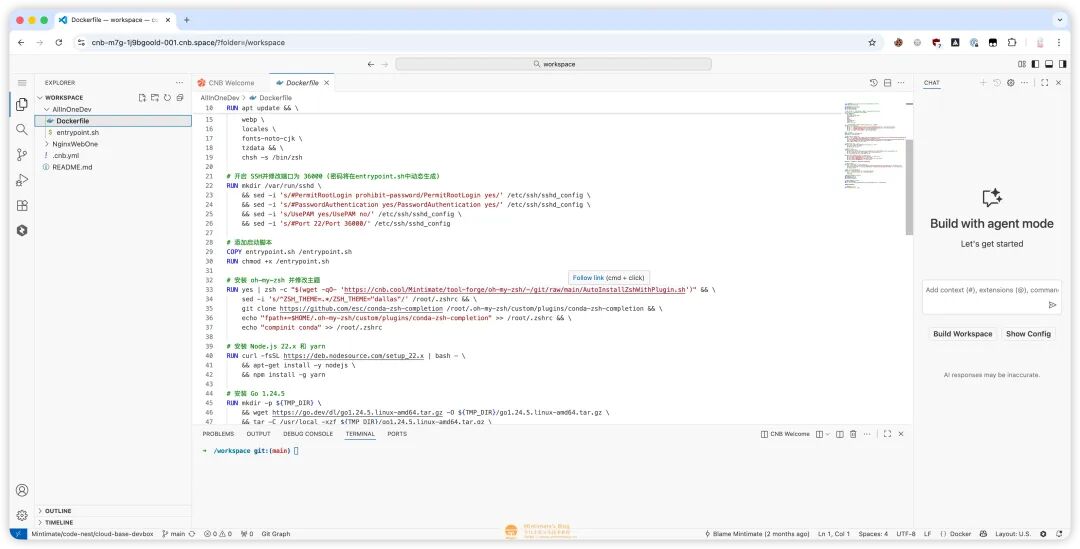Toggle secondary side bar visibility

pos(1063,64)
